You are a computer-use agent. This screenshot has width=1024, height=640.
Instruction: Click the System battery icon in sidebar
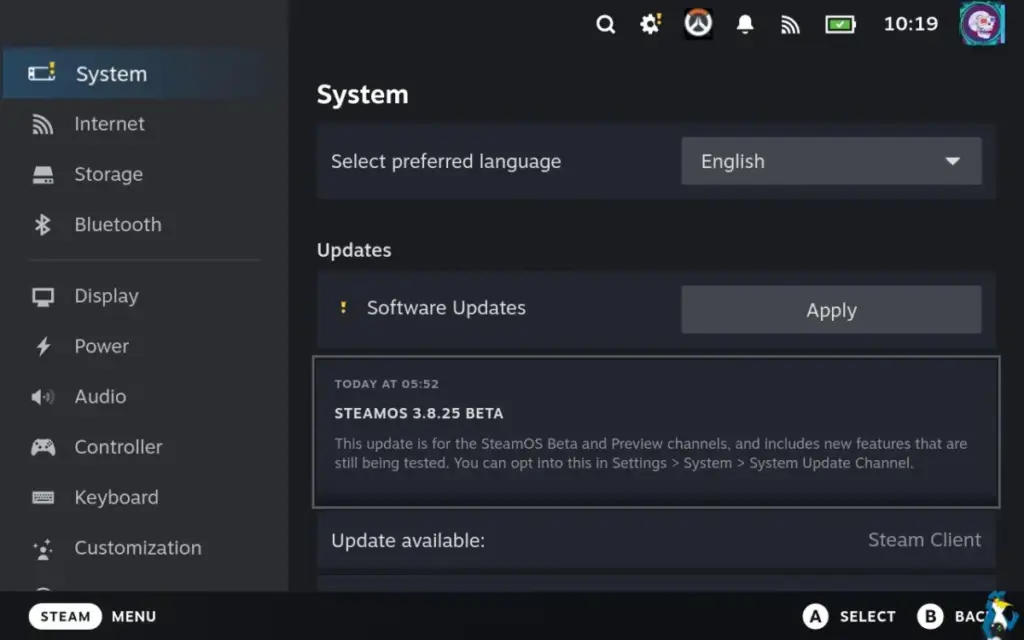pos(42,72)
